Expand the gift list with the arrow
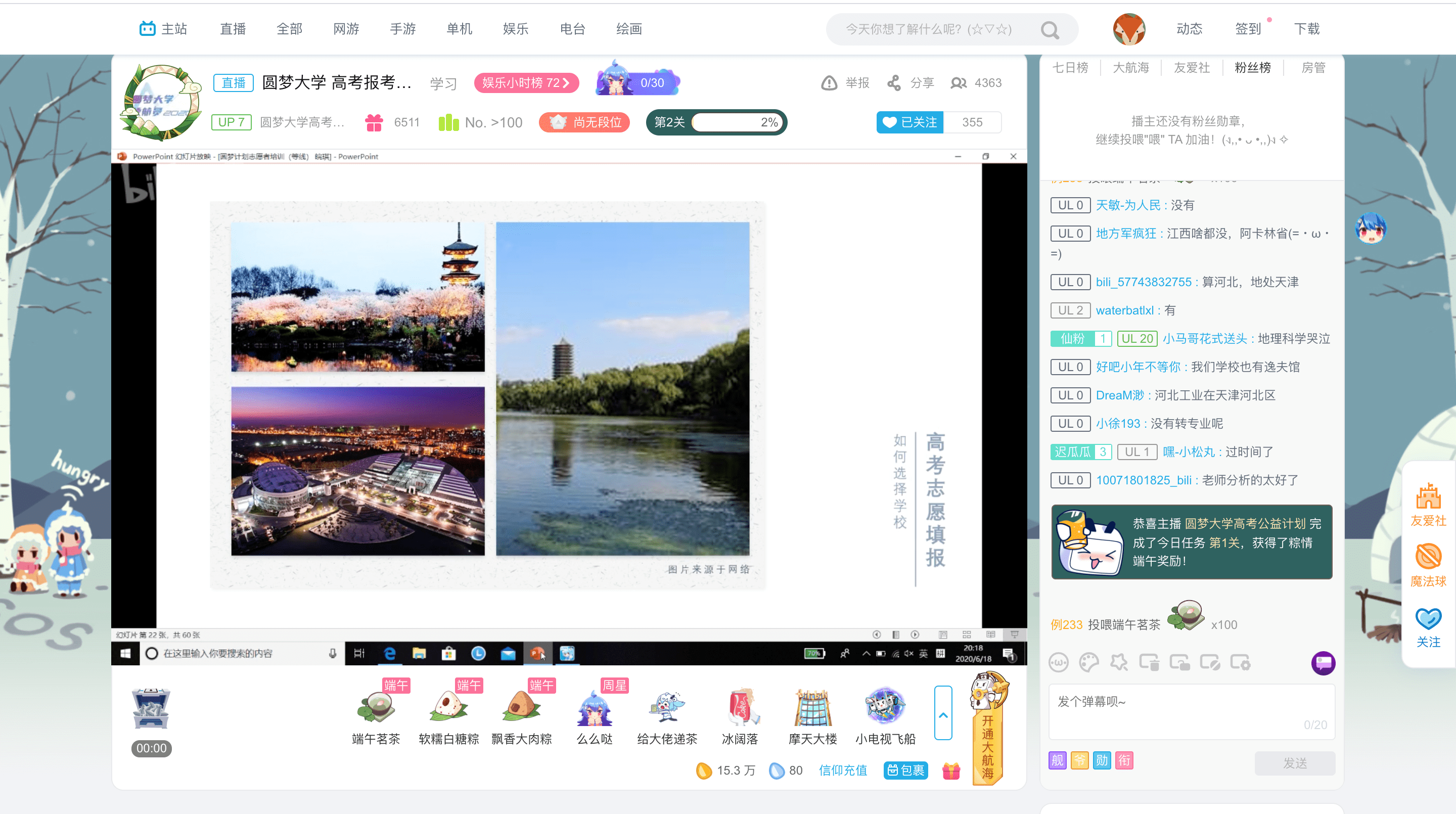 pyautogui.click(x=943, y=713)
